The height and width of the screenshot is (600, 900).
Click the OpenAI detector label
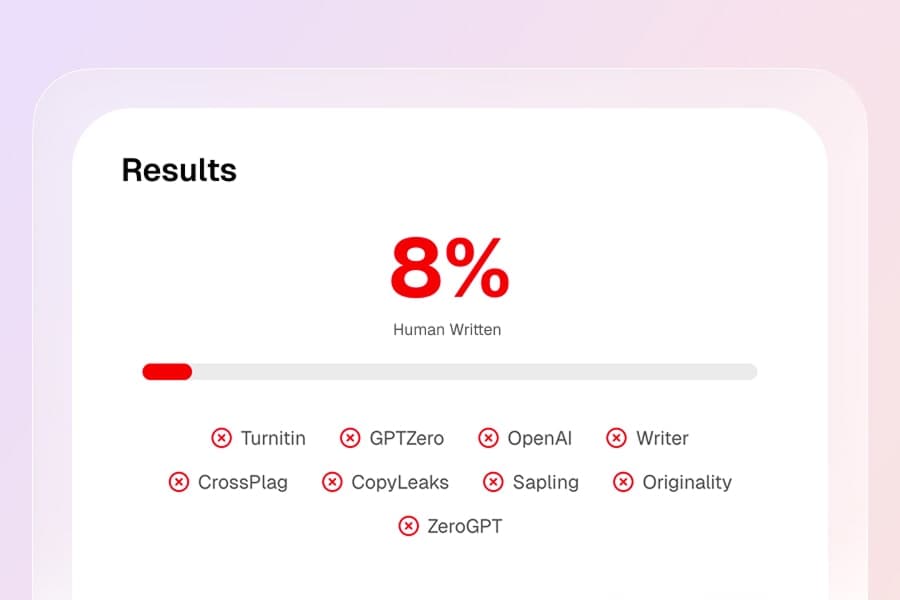[539, 438]
